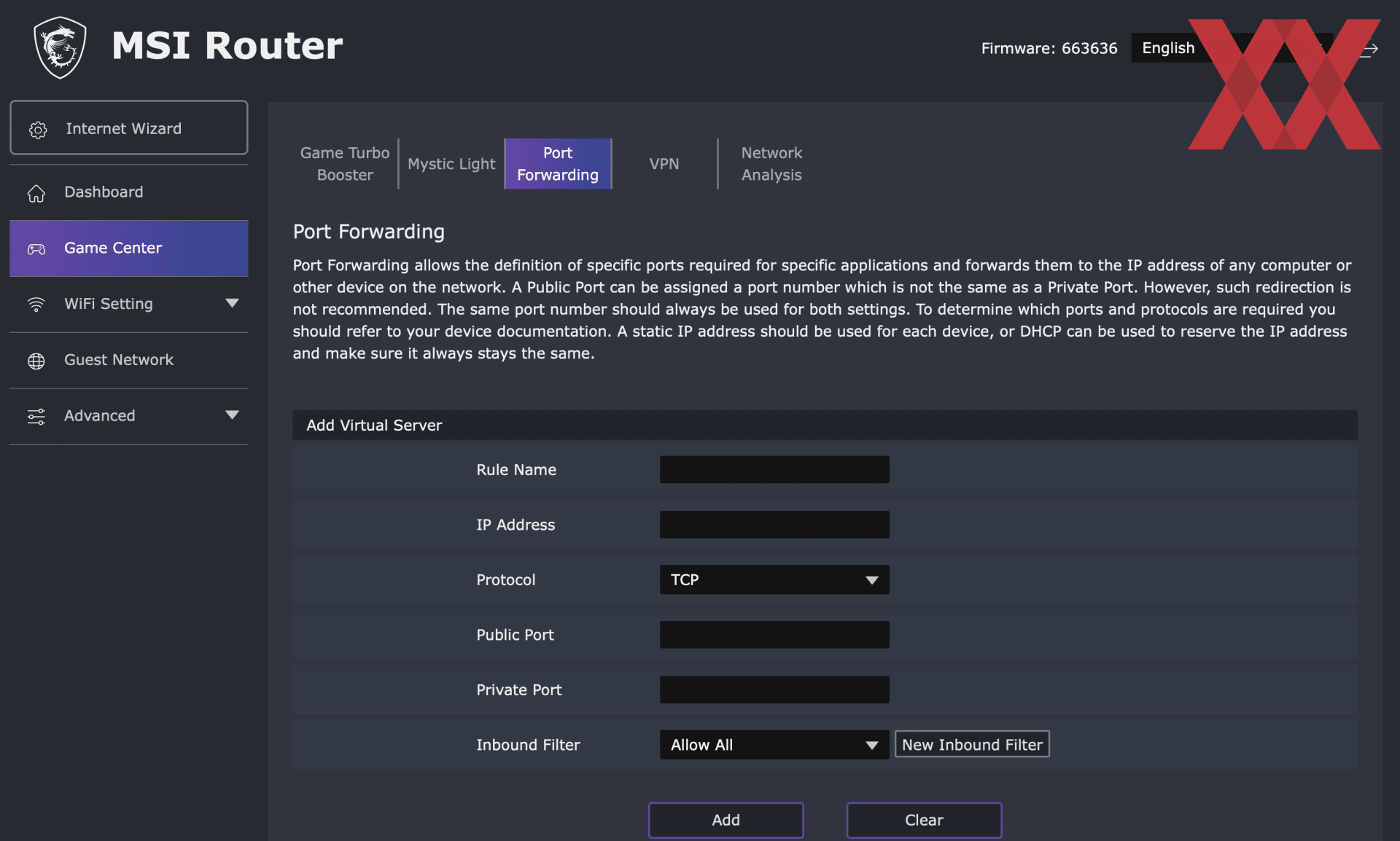Viewport: 1400px width, 841px height.
Task: Click the Add Virtual Server header
Action: 825,425
